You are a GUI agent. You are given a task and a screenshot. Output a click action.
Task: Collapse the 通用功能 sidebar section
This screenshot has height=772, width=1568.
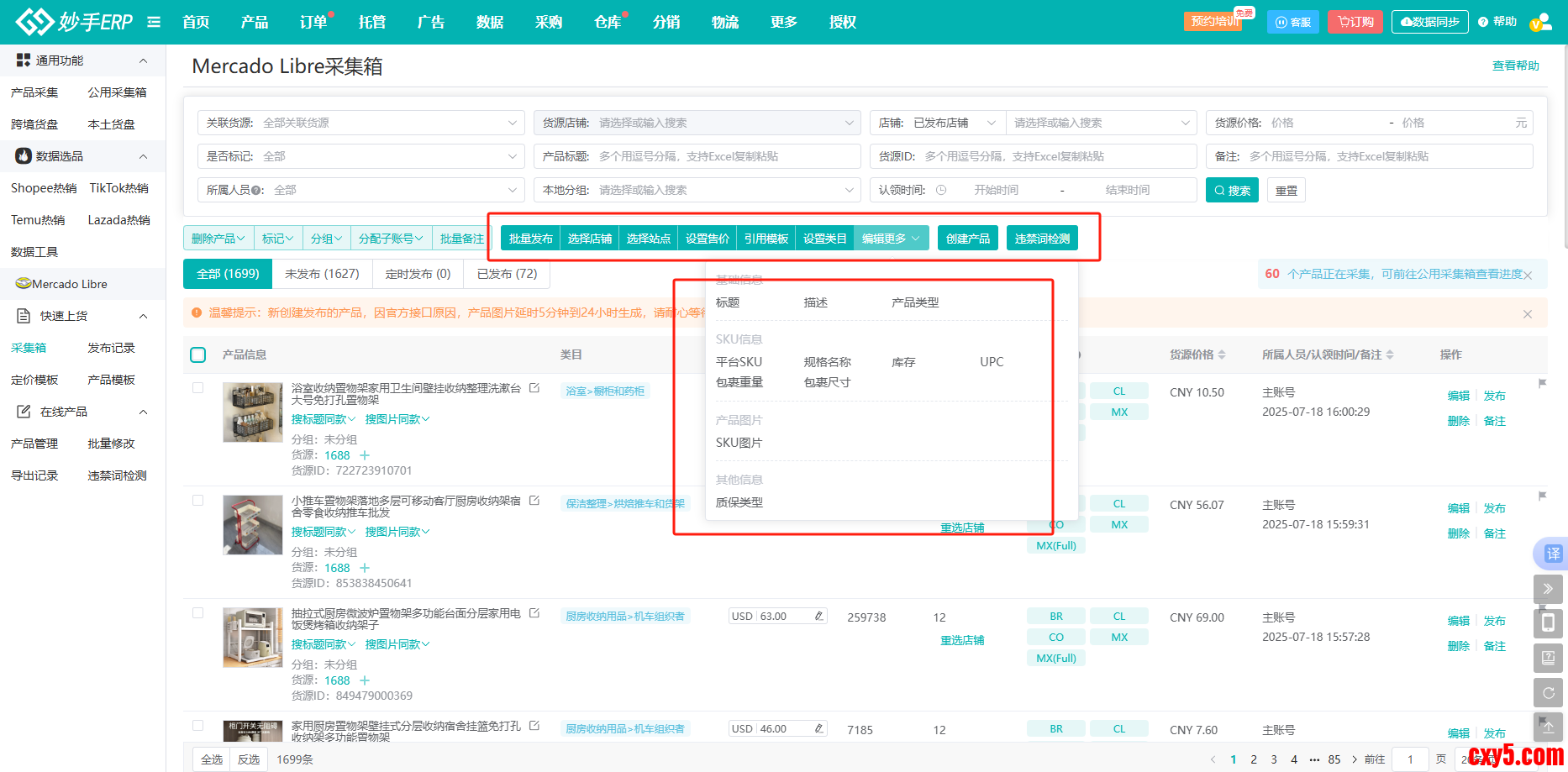click(x=143, y=60)
